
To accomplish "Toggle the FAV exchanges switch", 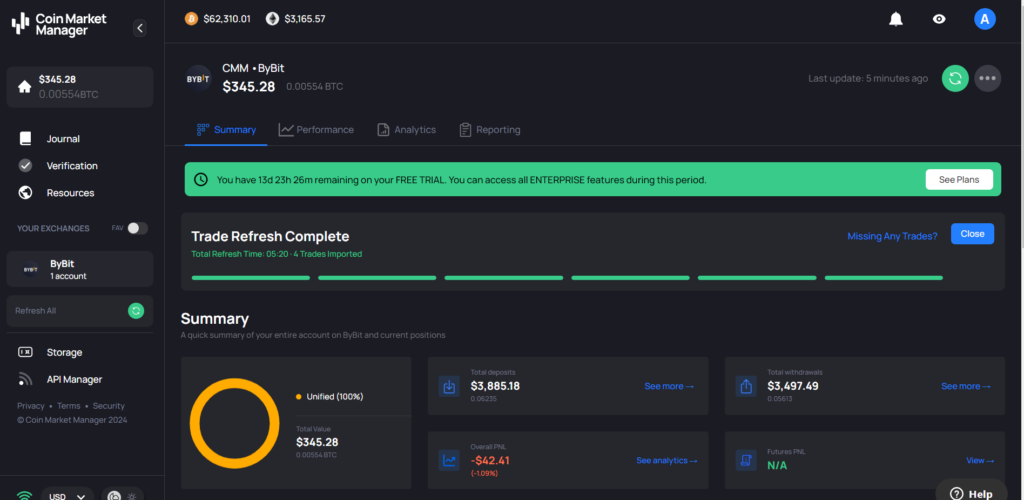I will (137, 228).
